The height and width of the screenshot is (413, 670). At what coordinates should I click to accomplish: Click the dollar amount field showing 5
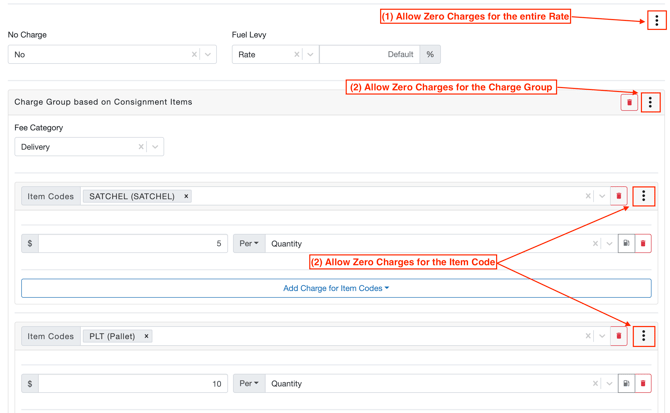click(x=133, y=243)
